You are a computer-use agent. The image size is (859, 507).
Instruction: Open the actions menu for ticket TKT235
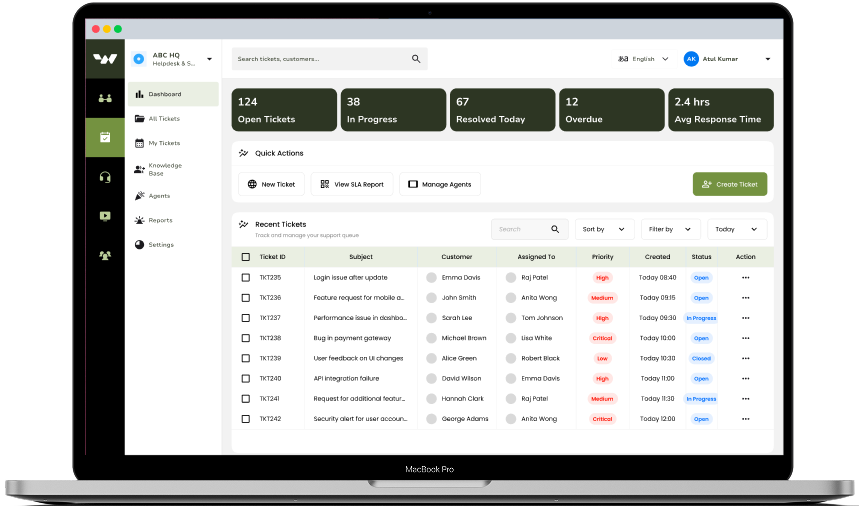pos(746,278)
